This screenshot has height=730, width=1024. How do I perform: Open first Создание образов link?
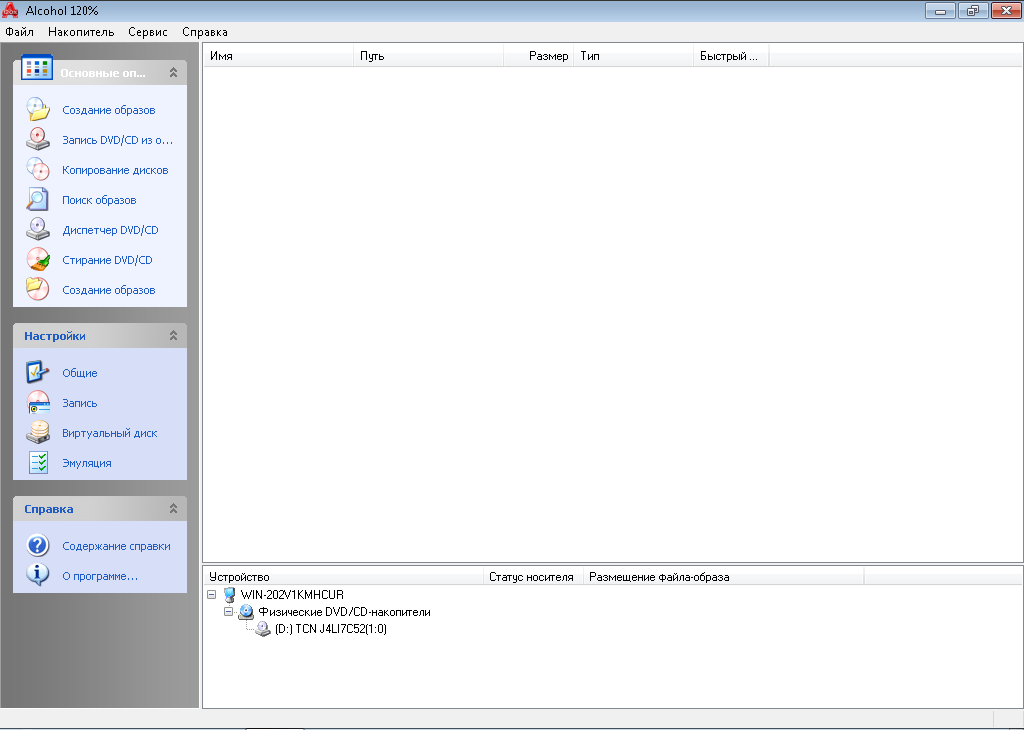click(x=109, y=110)
